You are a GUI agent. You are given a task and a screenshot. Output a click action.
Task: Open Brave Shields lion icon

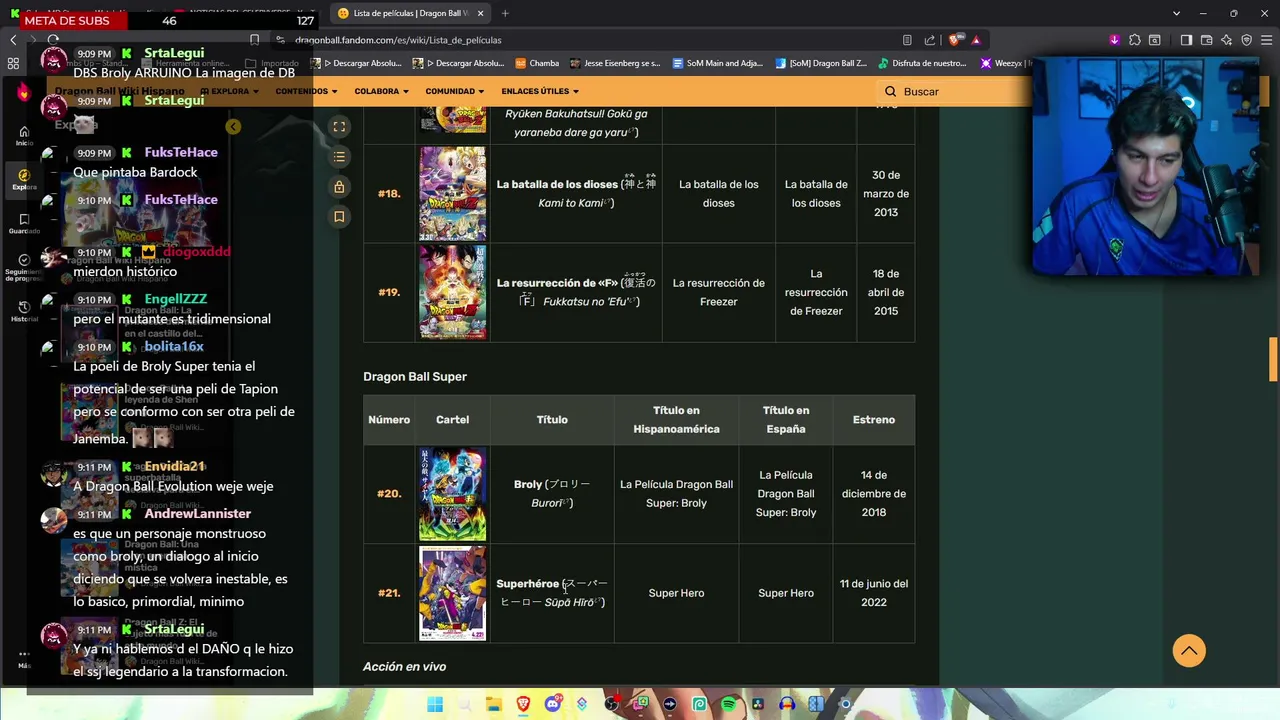pos(954,40)
